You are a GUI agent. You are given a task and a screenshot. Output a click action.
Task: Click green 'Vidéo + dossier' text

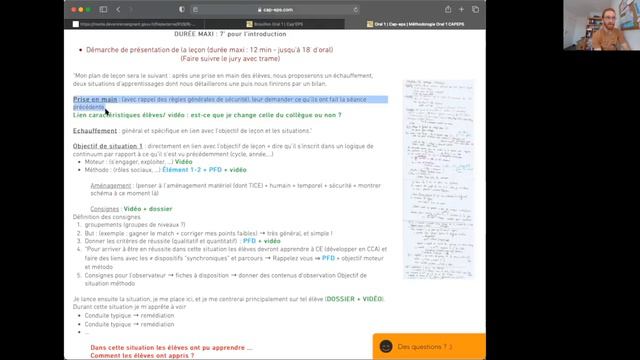[x=148, y=209]
